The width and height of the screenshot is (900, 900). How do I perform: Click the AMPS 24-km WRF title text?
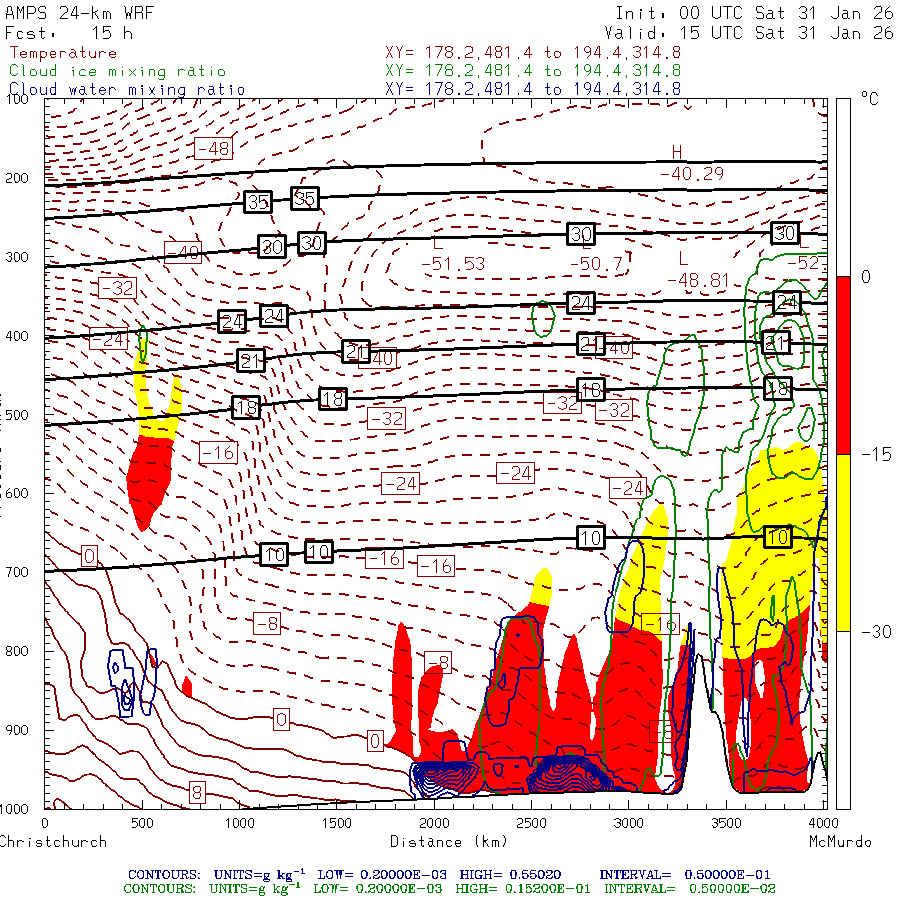pos(79,14)
